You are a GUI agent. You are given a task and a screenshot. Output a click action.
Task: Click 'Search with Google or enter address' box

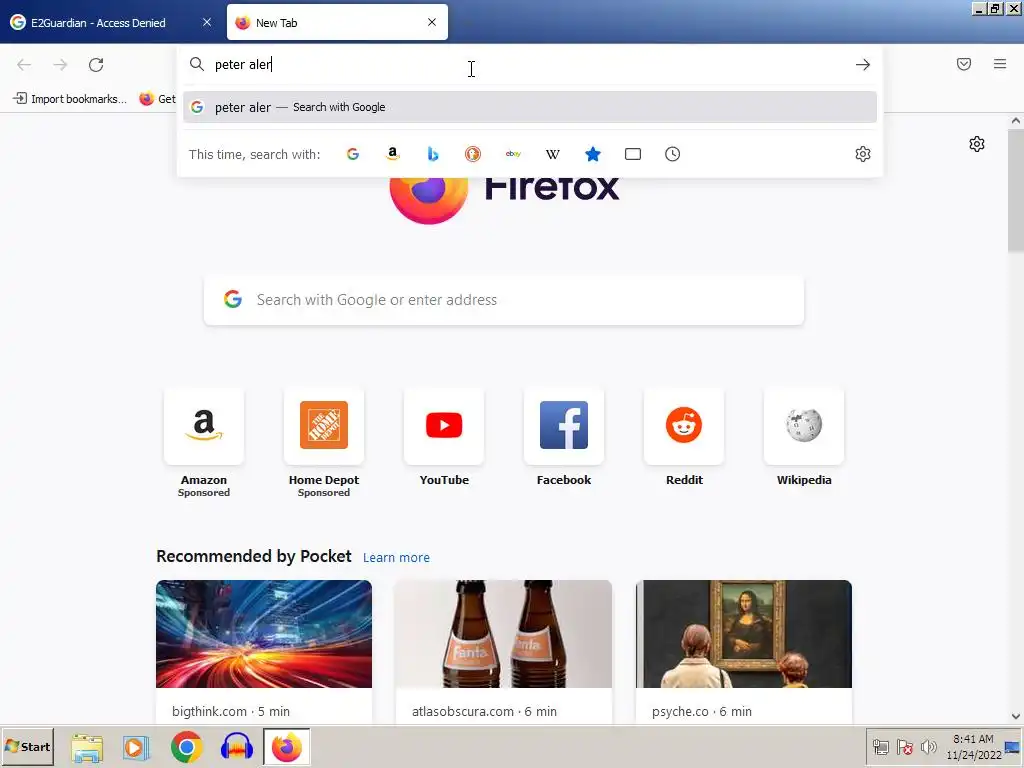[504, 300]
